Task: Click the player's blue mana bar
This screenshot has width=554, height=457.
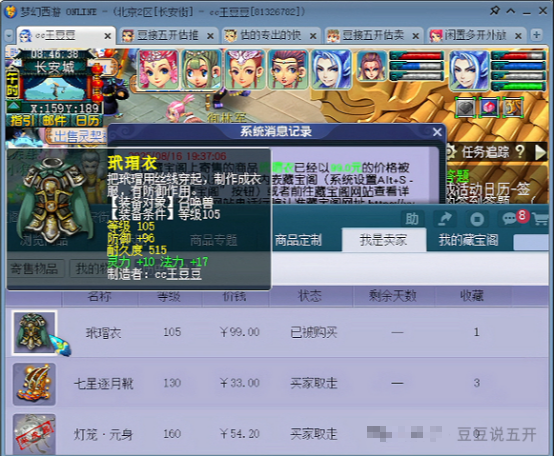Action: (518, 65)
